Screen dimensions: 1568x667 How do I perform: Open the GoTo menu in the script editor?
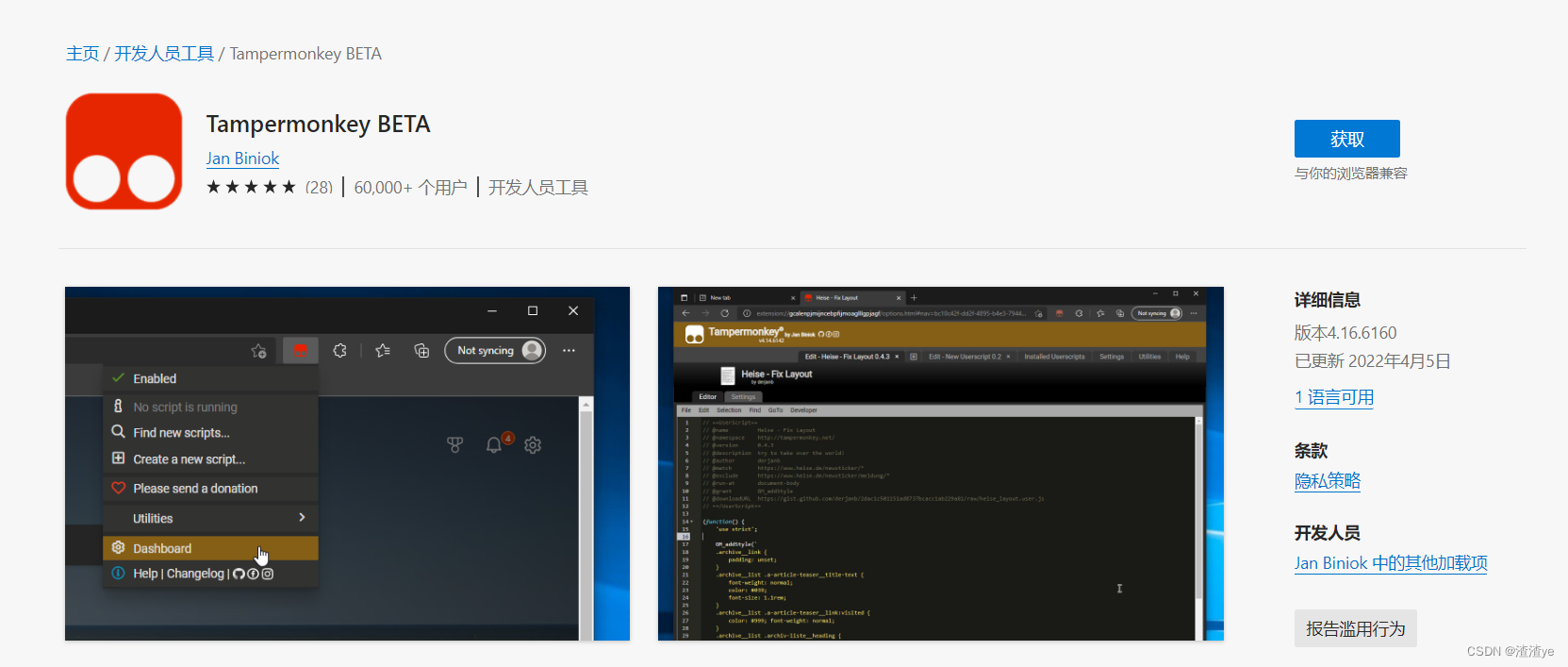(x=775, y=410)
